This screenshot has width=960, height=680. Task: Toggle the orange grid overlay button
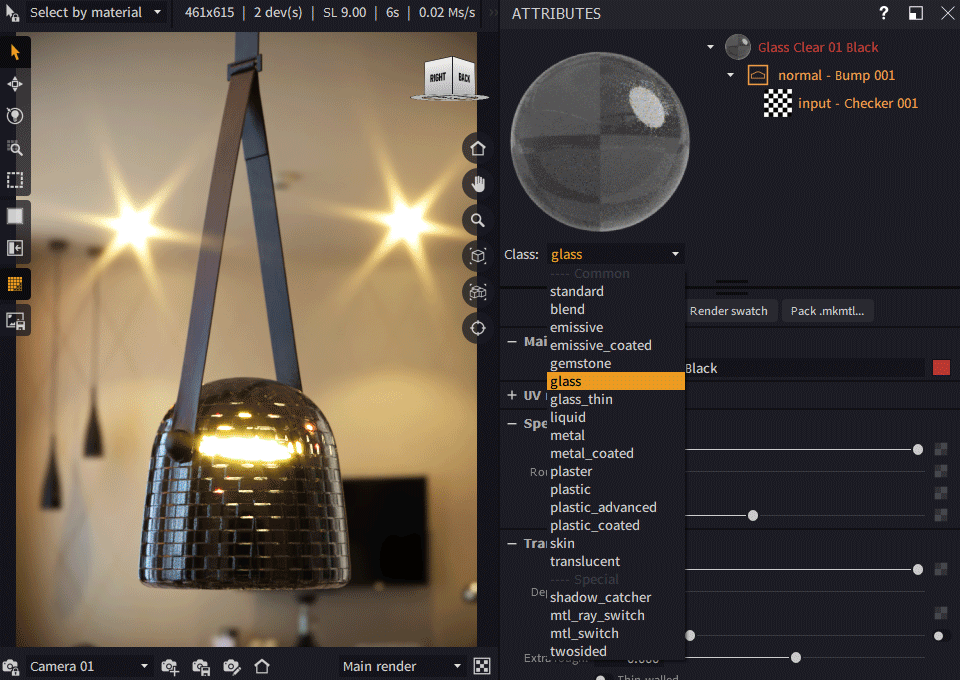(15, 284)
